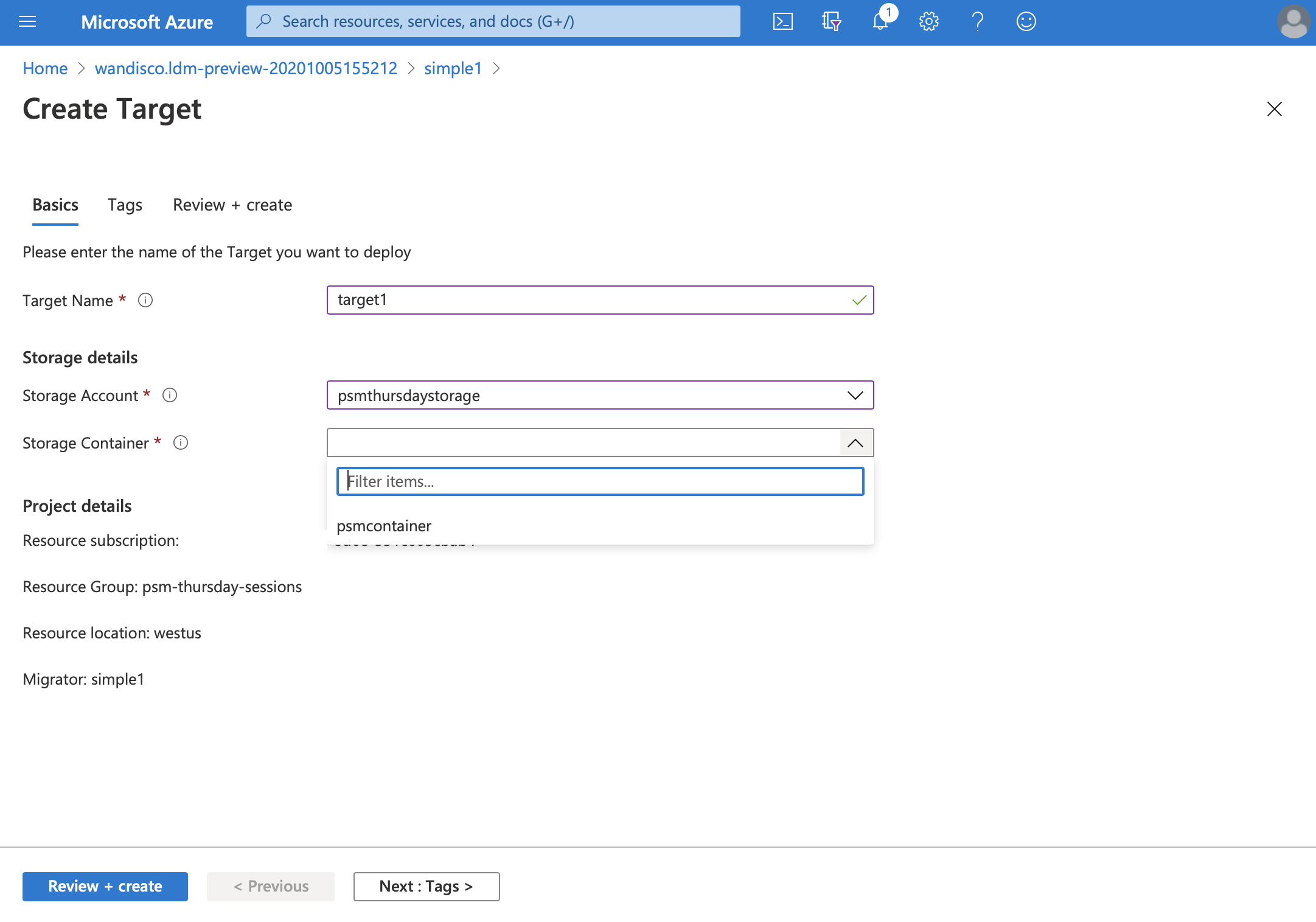1316x922 pixels.
Task: Click the Azure Portal Menu hamburger icon
Action: tap(27, 21)
